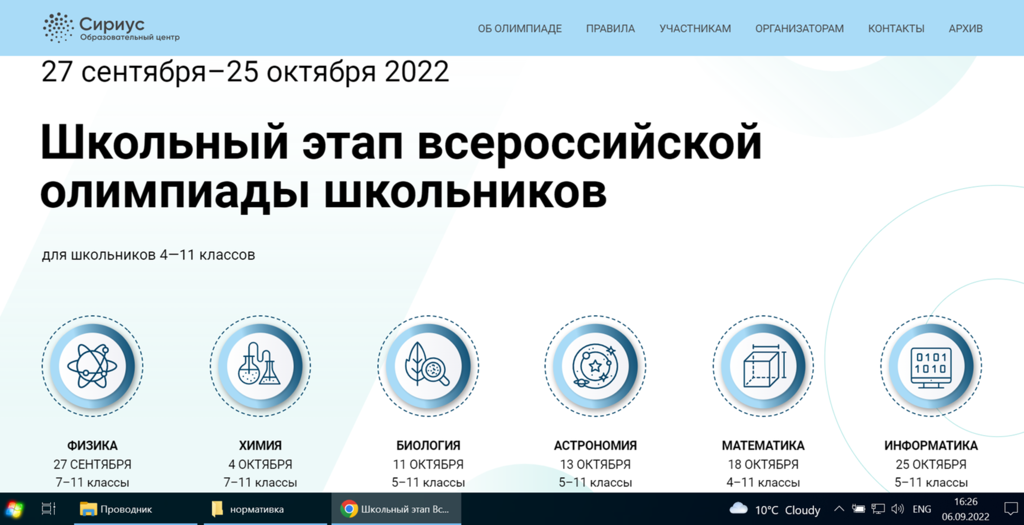Click the 4–11 классы text under Математика

click(763, 483)
